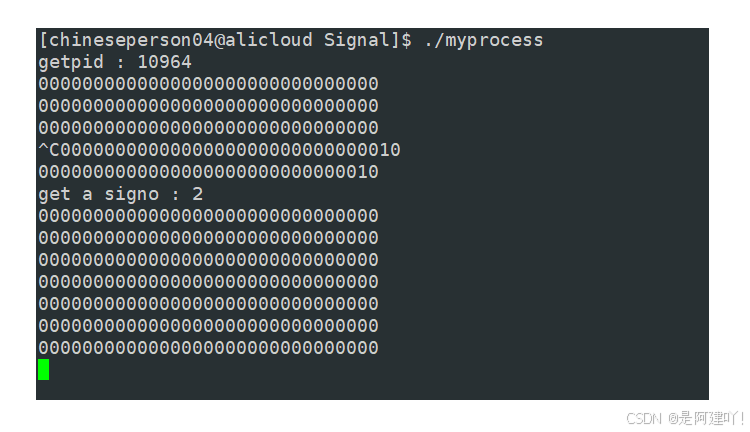Viewport: 750px width, 432px height.
Task: Click the zero line directly below signo
Action: [209, 216]
